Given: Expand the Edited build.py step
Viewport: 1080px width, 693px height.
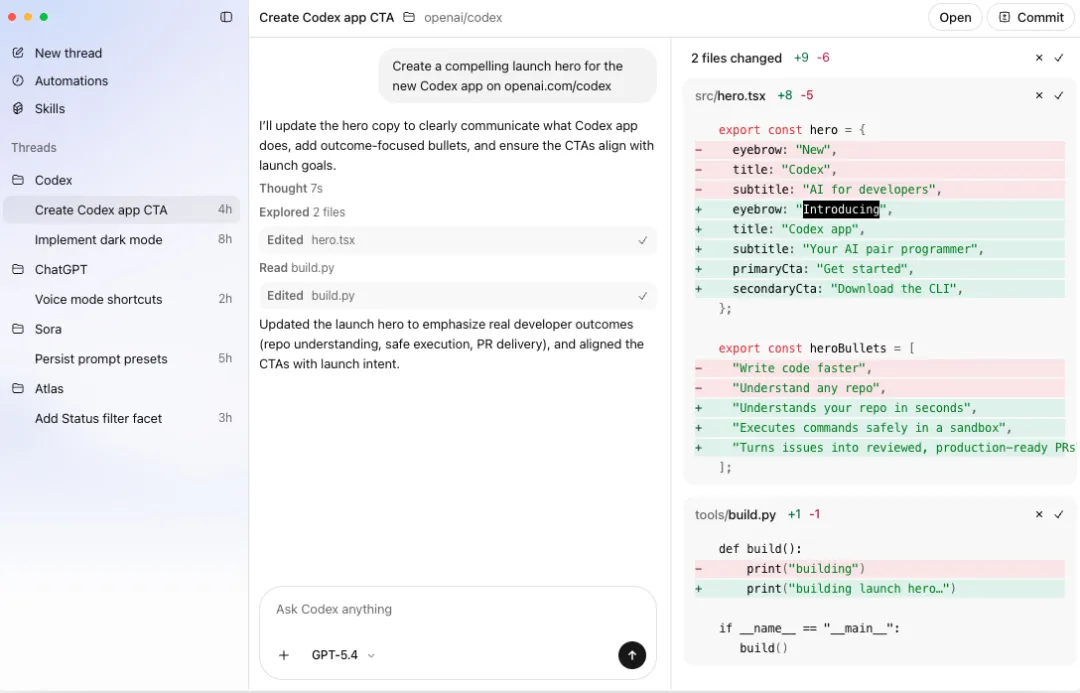Looking at the screenshot, I should coord(457,296).
